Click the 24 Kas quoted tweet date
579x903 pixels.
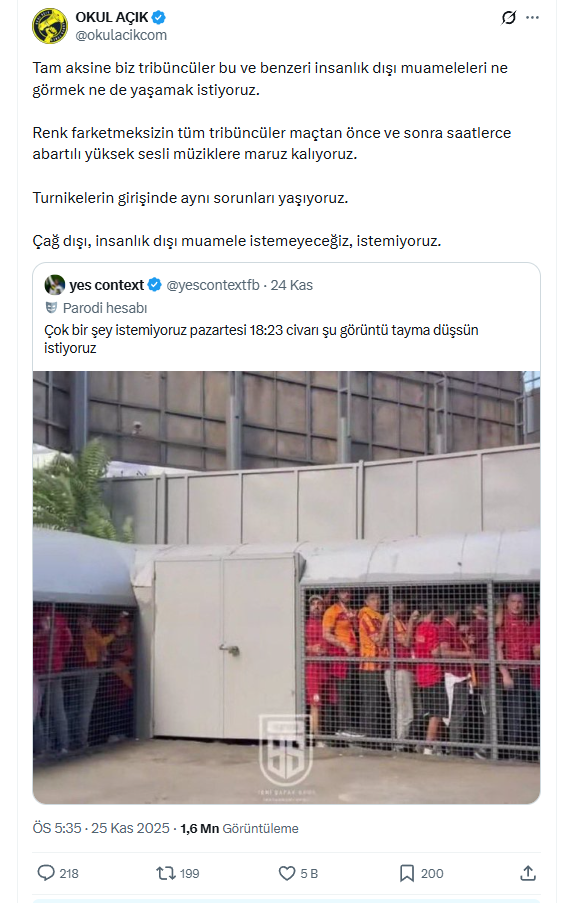[292, 285]
